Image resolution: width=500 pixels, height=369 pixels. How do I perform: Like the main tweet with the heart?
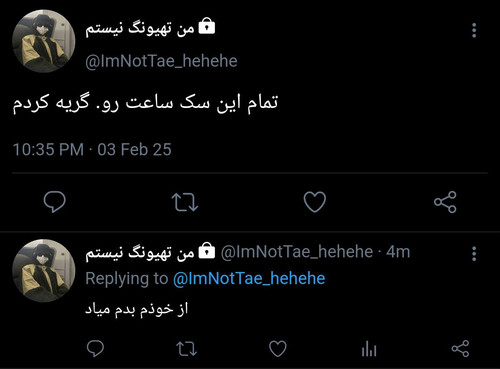[x=315, y=202]
